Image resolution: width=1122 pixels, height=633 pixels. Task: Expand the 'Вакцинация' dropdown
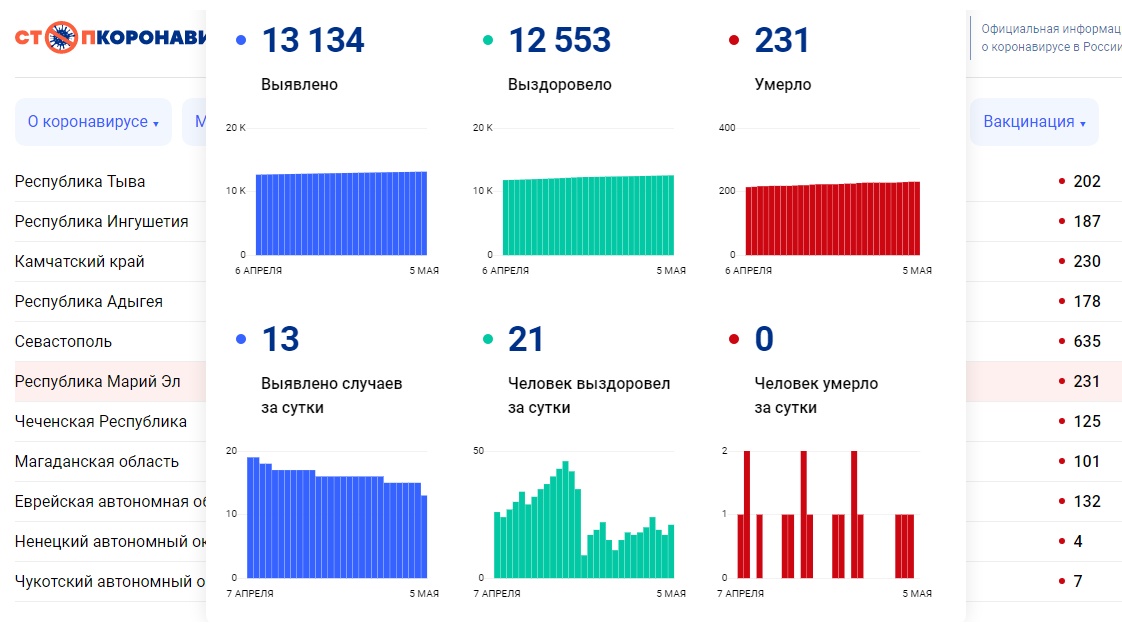pyautogui.click(x=1034, y=122)
